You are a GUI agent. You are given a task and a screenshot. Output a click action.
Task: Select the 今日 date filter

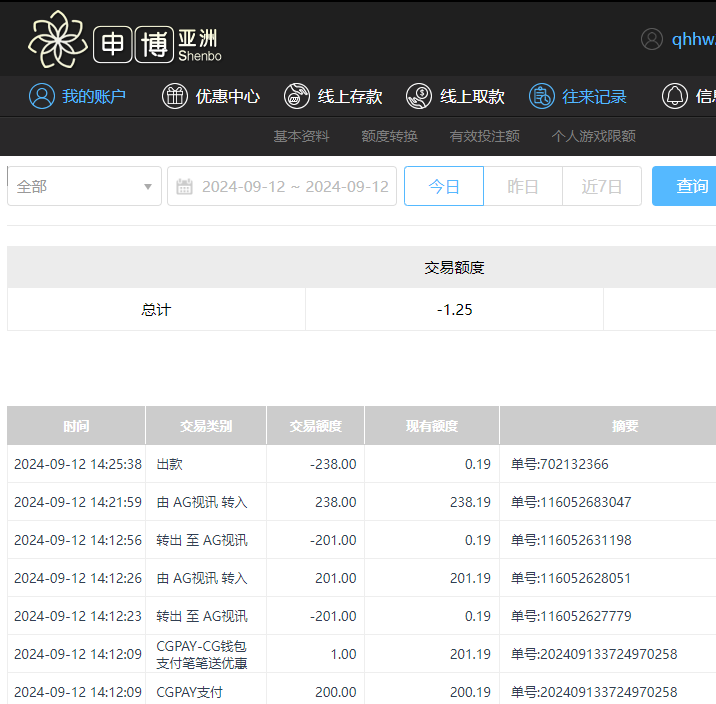click(444, 186)
